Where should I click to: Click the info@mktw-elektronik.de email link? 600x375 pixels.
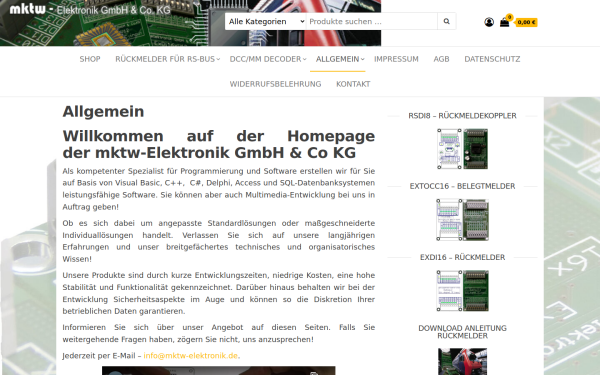pyautogui.click(x=191, y=355)
